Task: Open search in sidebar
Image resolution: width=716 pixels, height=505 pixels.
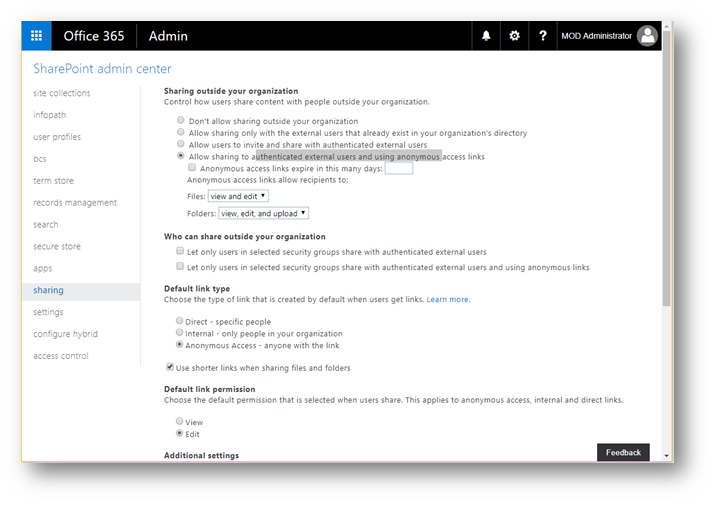Action: point(46,225)
